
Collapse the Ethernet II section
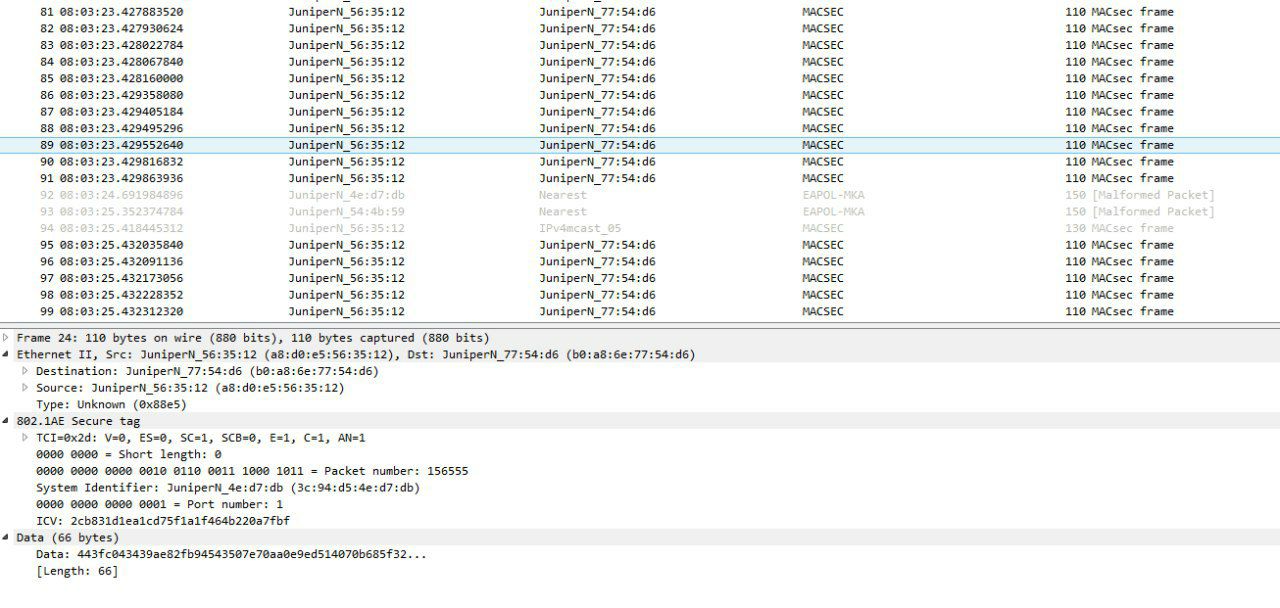tap(6, 355)
